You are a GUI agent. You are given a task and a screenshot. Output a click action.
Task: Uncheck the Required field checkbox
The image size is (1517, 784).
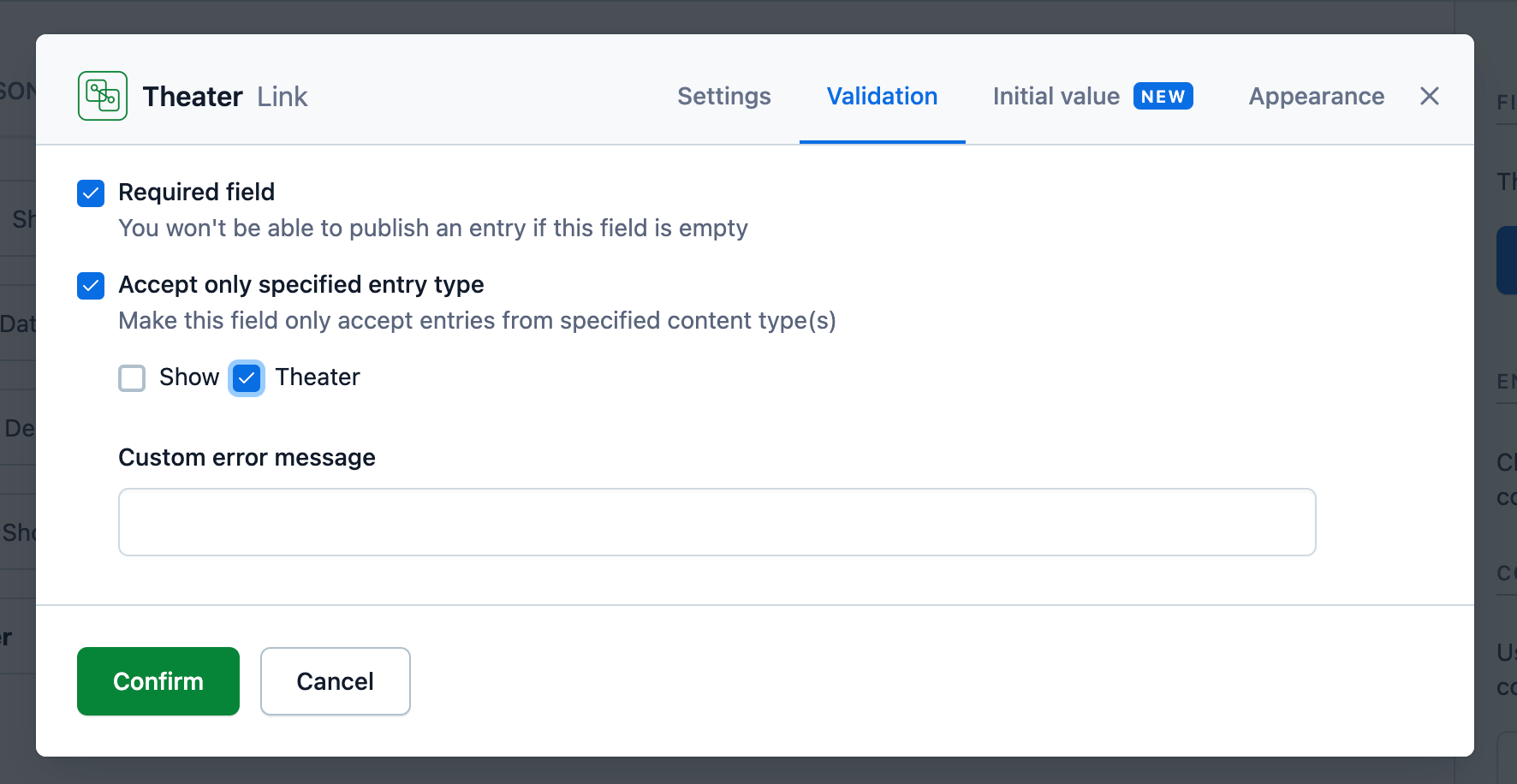(x=91, y=193)
